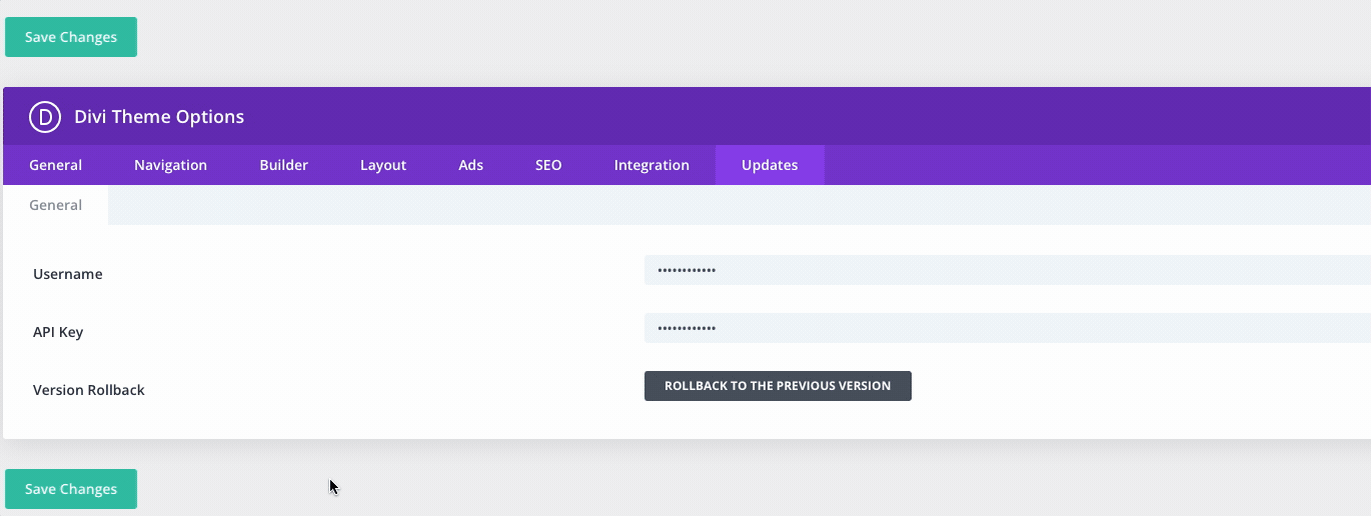Click the Divi Theme Options title
1371x516 pixels.
coord(159,117)
